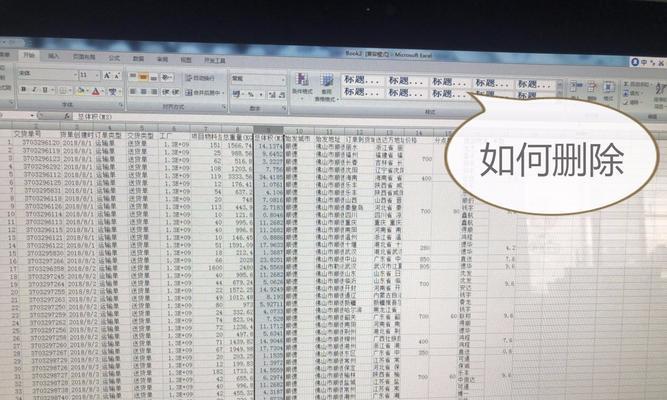Apply cell borders button
Screen dimensions: 667x400
point(63,90)
